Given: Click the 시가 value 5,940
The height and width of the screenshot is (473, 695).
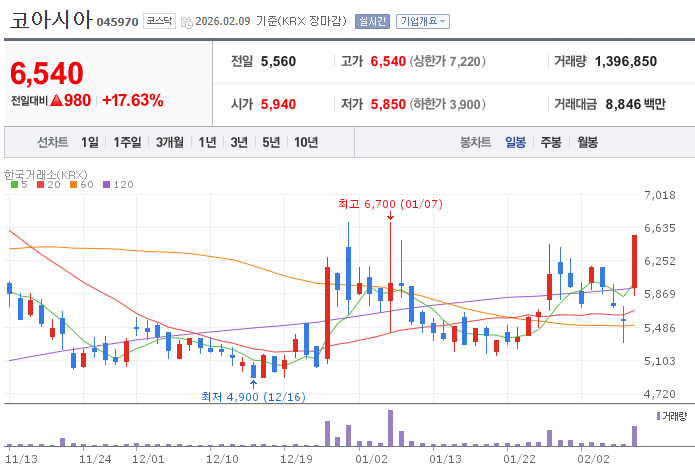Looking at the screenshot, I should (278, 104).
